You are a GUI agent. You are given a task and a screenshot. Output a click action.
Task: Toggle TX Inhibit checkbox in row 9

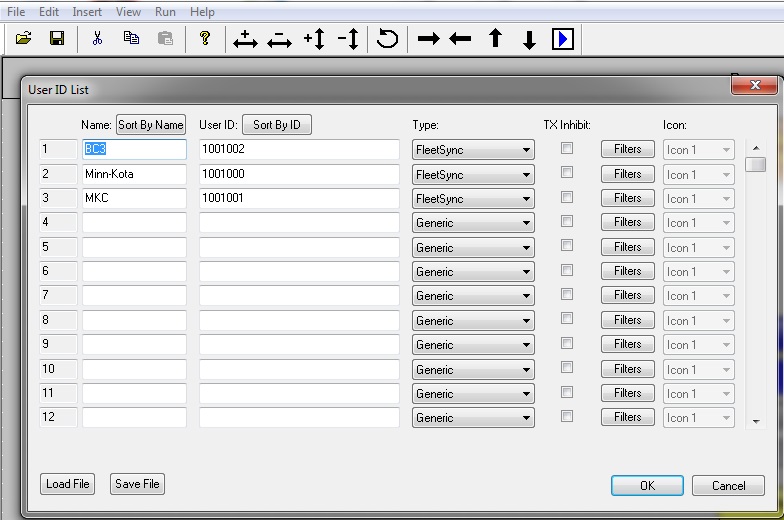(566, 343)
